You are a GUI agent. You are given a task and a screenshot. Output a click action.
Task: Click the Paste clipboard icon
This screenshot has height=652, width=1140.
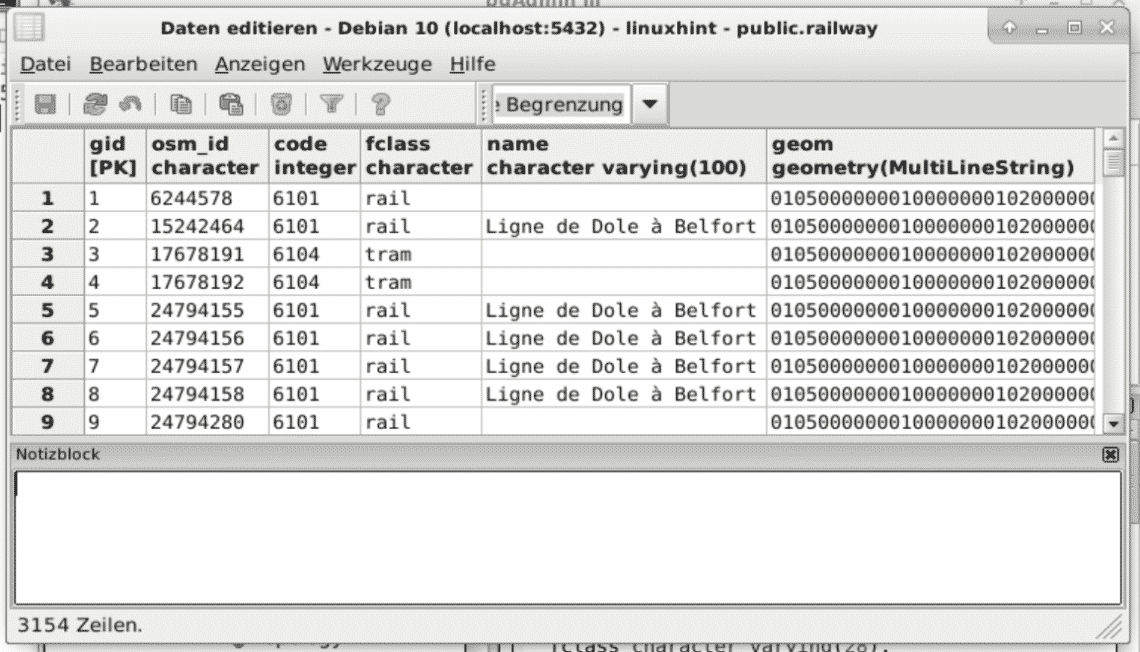pos(230,105)
